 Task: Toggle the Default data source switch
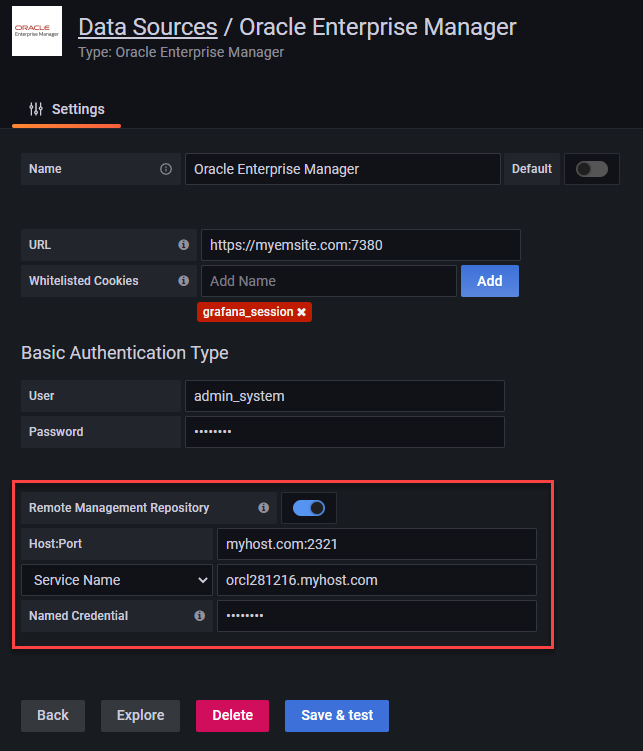click(592, 169)
